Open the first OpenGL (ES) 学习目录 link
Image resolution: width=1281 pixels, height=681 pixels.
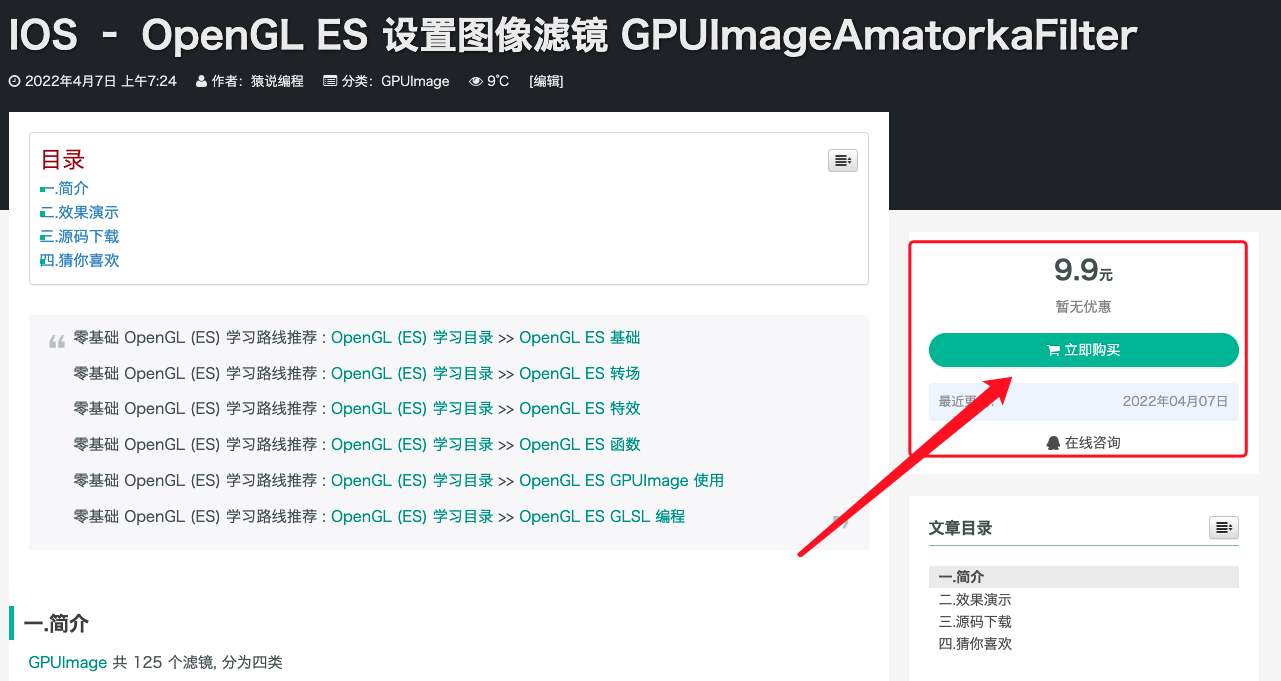(412, 337)
